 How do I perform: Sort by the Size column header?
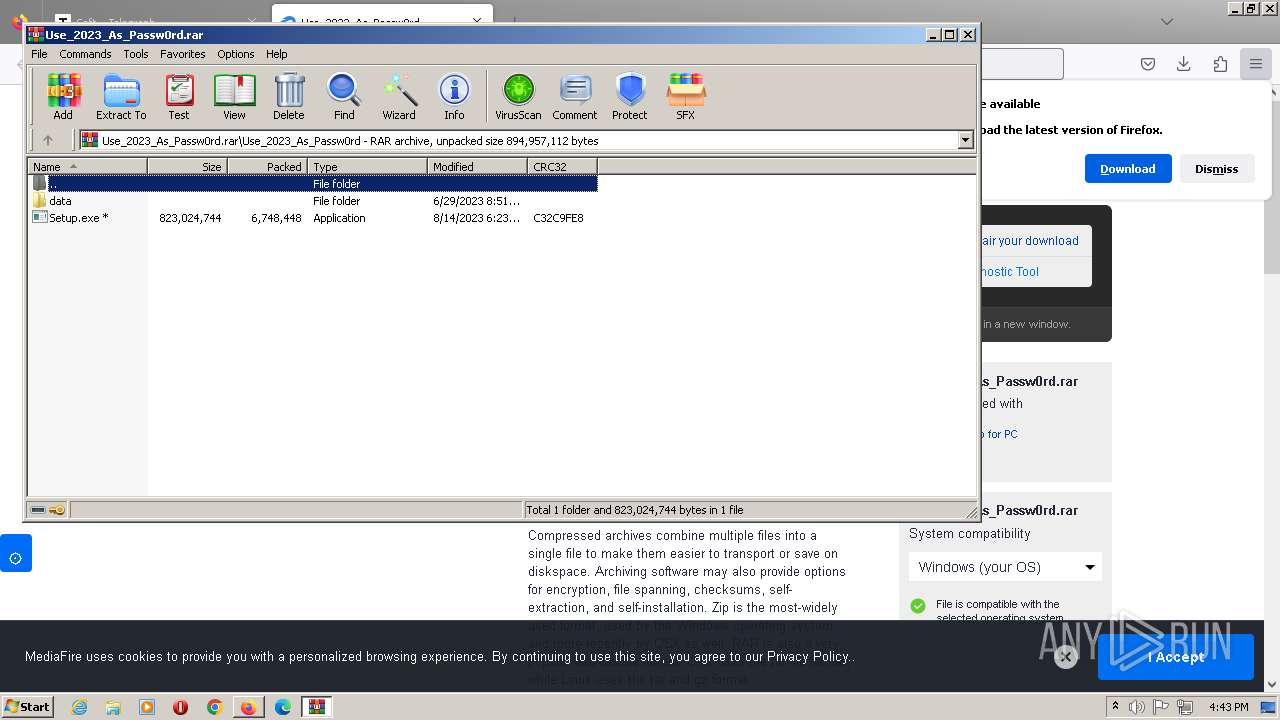(188, 166)
